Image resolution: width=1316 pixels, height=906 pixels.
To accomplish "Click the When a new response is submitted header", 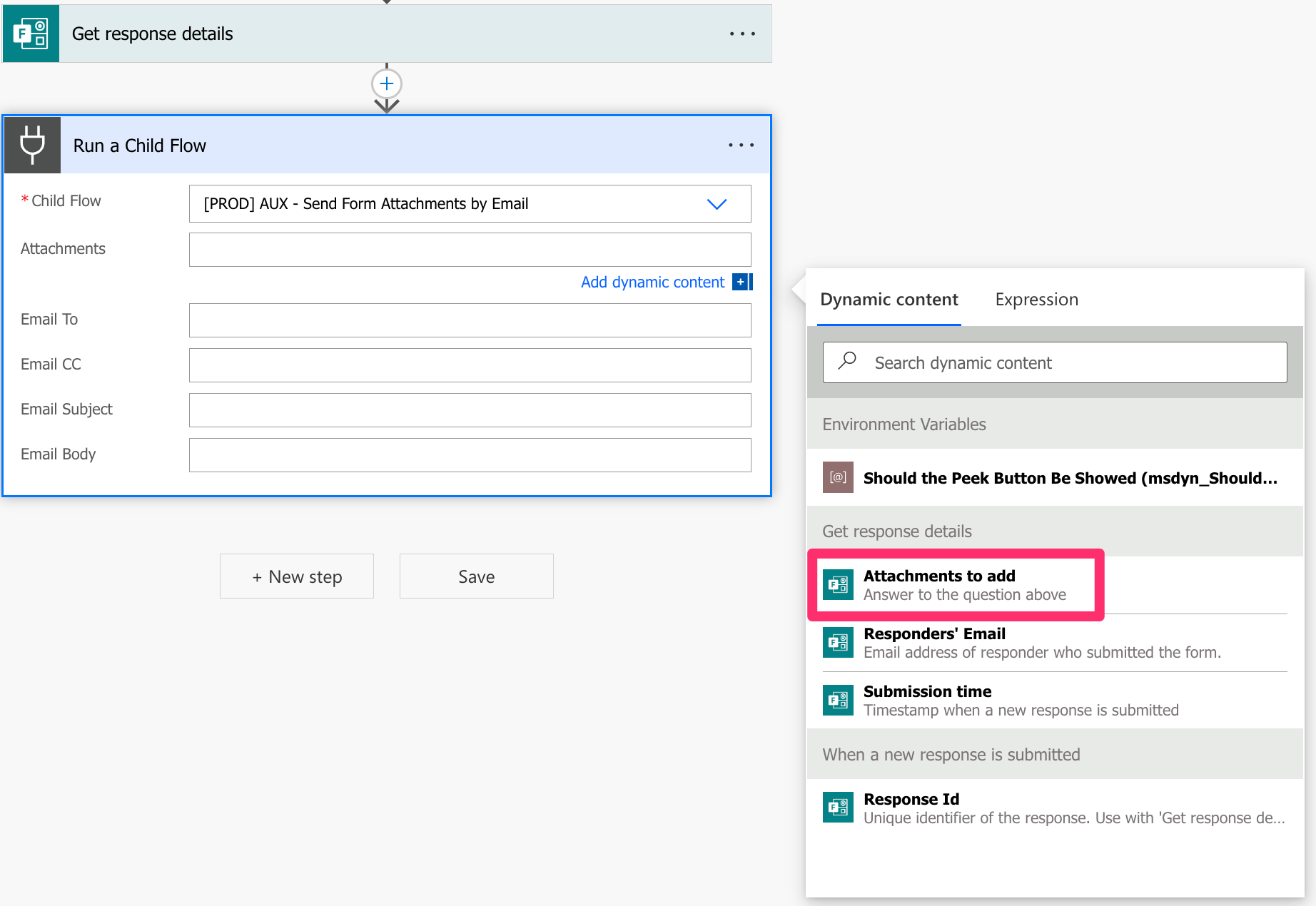I will pos(1055,754).
